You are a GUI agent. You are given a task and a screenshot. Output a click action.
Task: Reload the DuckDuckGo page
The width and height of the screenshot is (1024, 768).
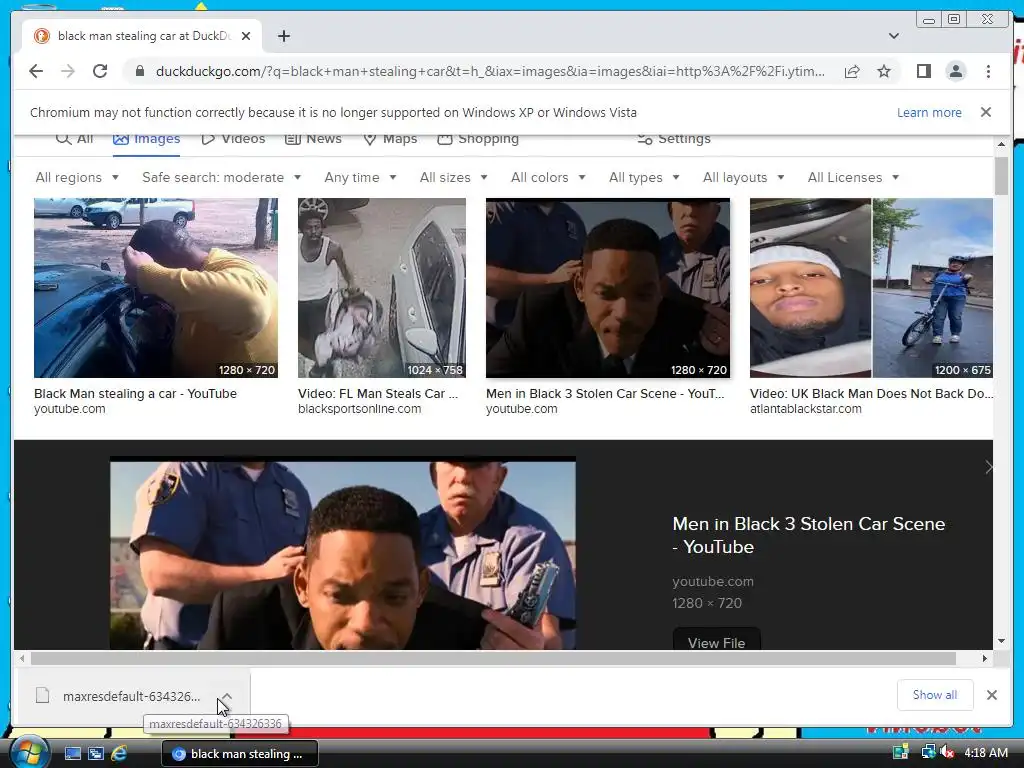tap(100, 71)
